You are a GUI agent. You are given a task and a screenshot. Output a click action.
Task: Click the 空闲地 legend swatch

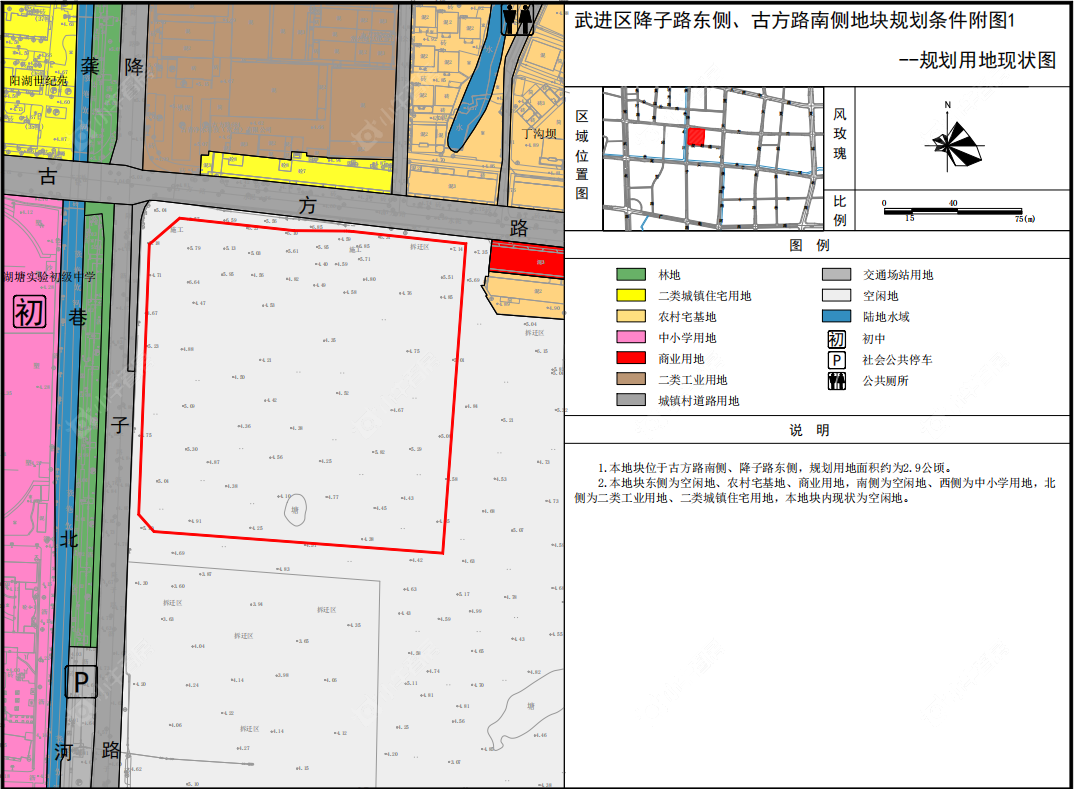tap(836, 296)
